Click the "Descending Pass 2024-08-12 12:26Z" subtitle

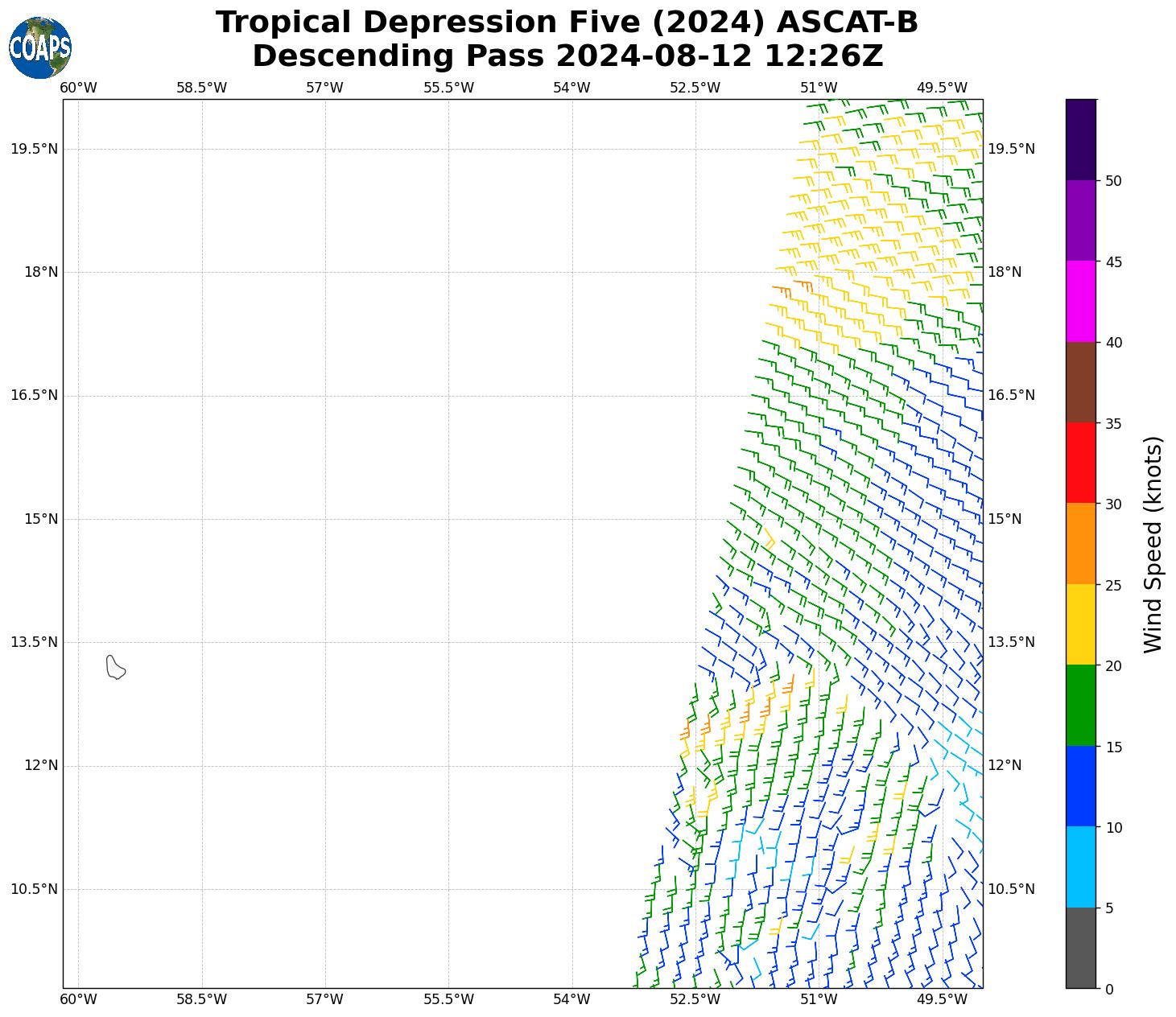(x=567, y=56)
